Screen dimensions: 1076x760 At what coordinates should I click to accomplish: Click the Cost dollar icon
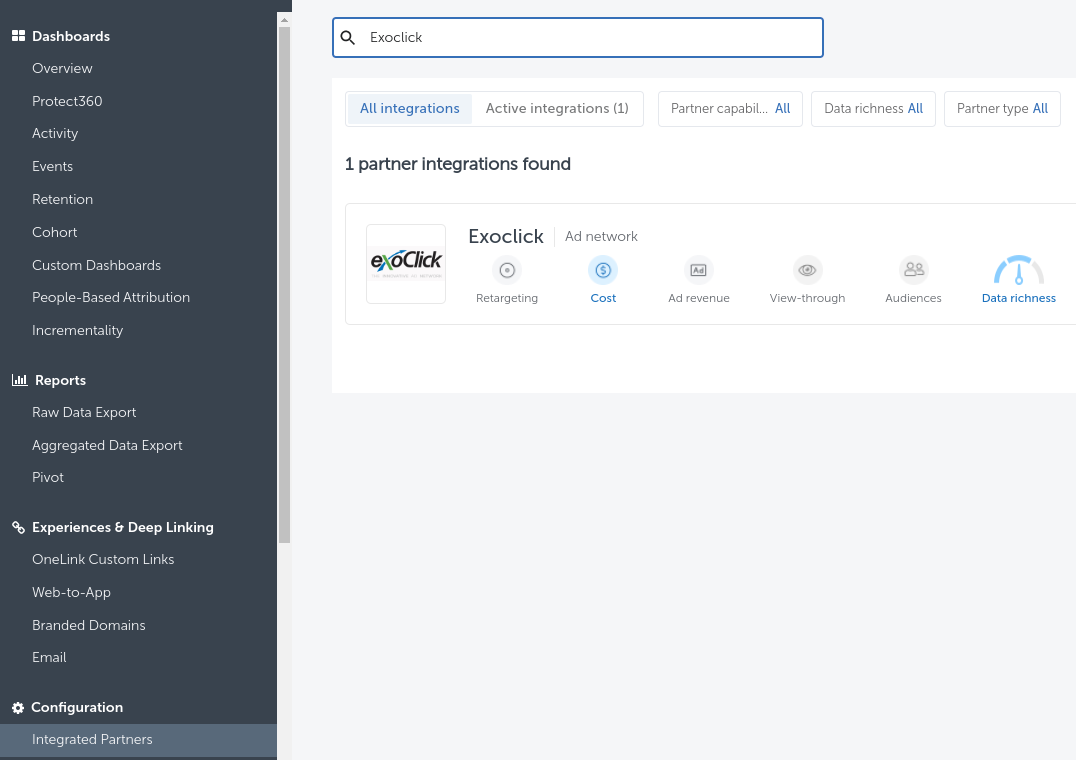click(x=603, y=270)
